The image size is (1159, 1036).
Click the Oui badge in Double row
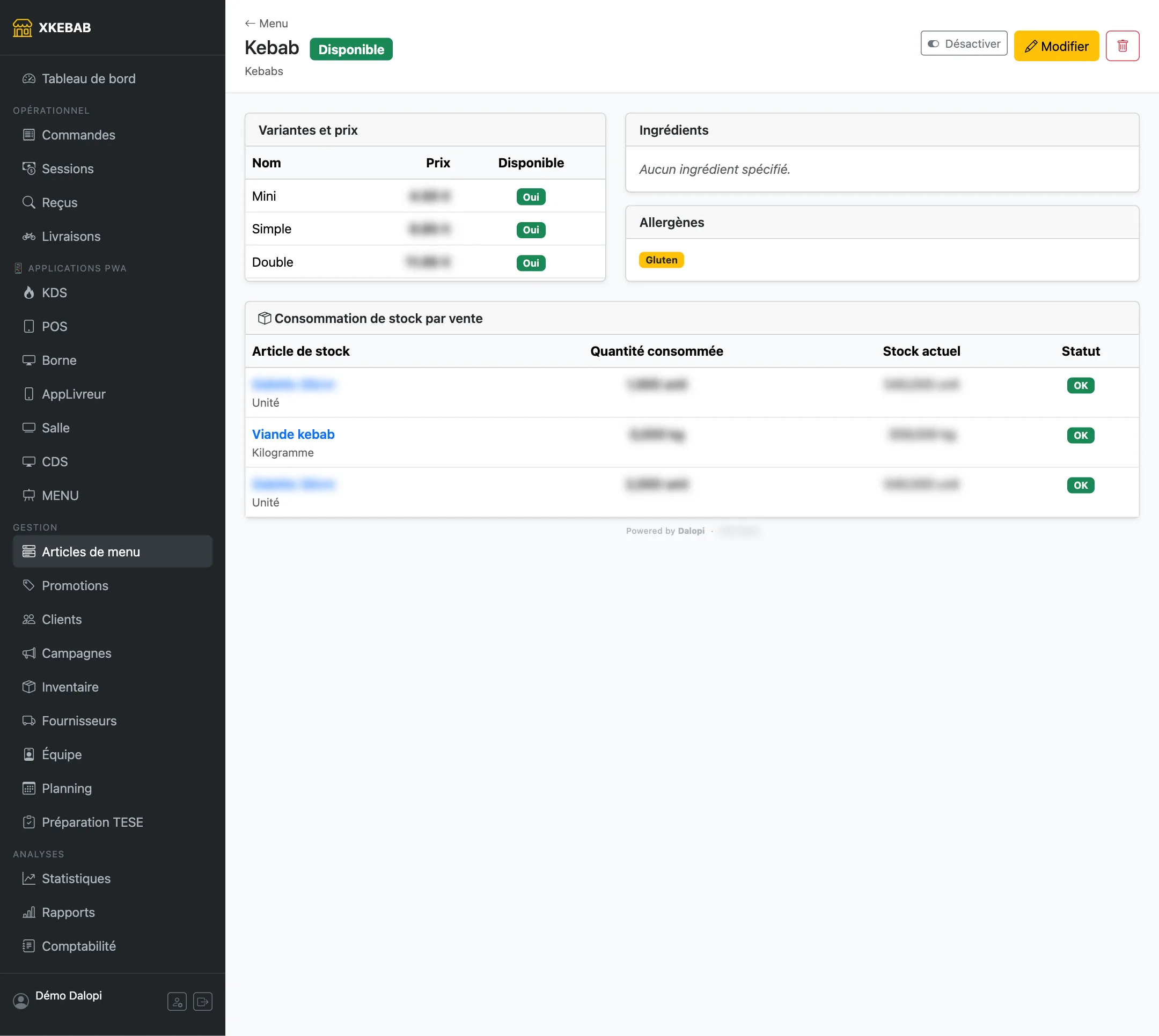tap(531, 263)
